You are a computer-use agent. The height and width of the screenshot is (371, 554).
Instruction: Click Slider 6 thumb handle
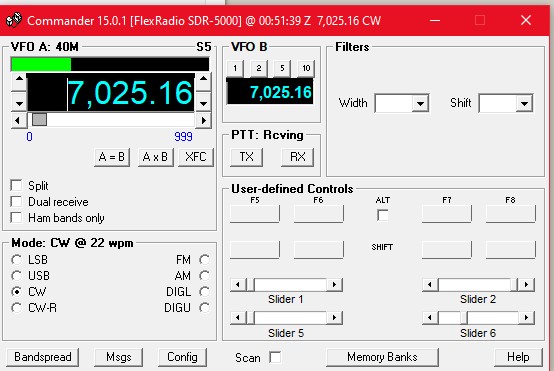tap(464, 318)
